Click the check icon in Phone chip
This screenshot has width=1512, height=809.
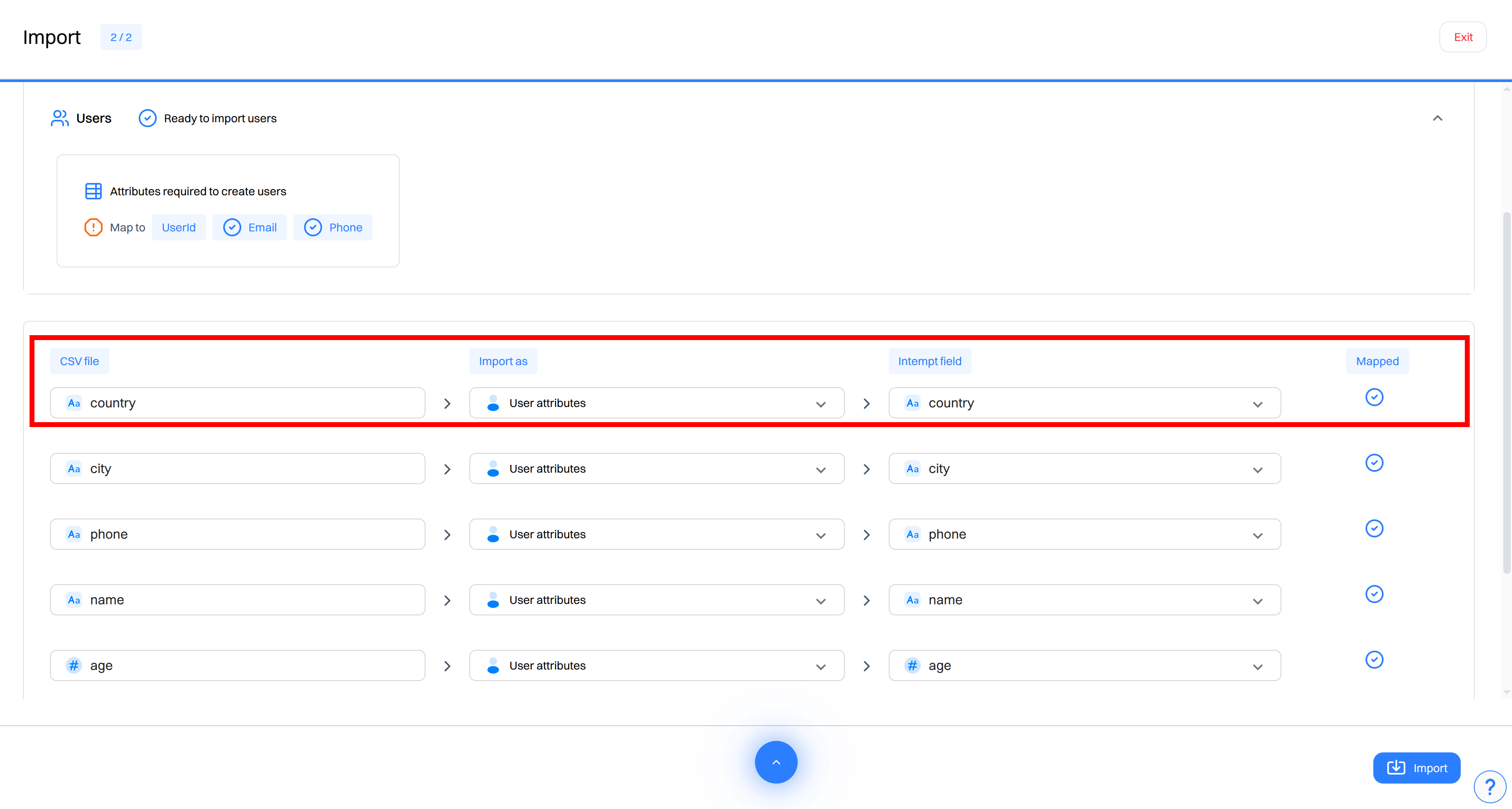click(313, 227)
